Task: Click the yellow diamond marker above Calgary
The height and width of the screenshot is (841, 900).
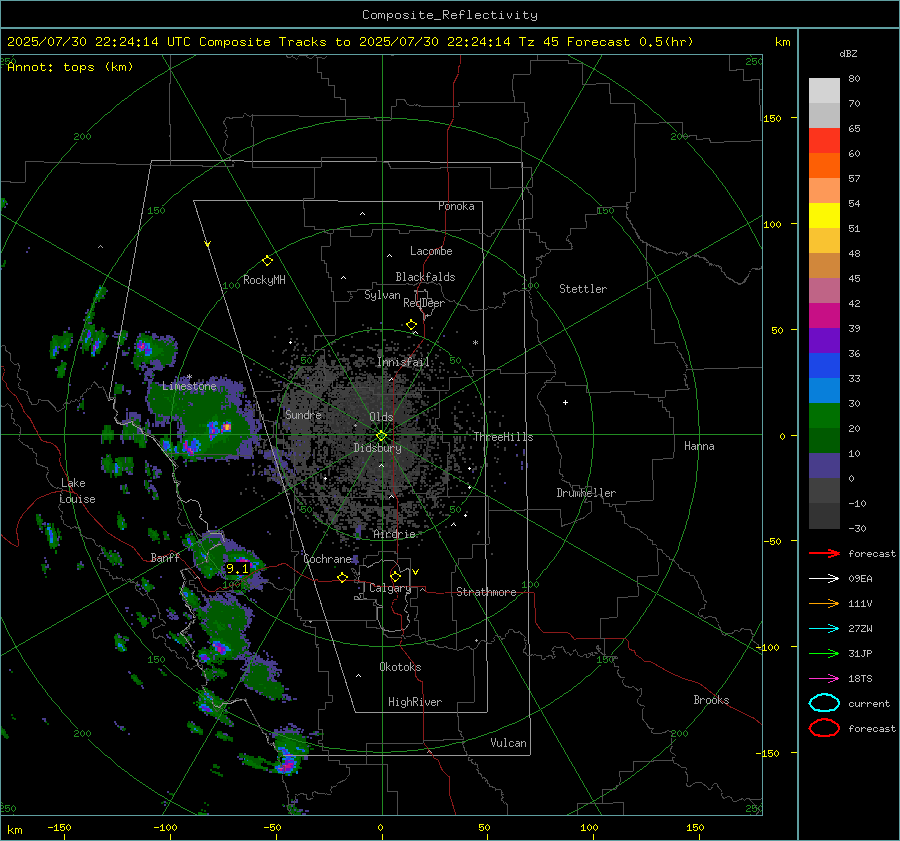Action: [395, 576]
